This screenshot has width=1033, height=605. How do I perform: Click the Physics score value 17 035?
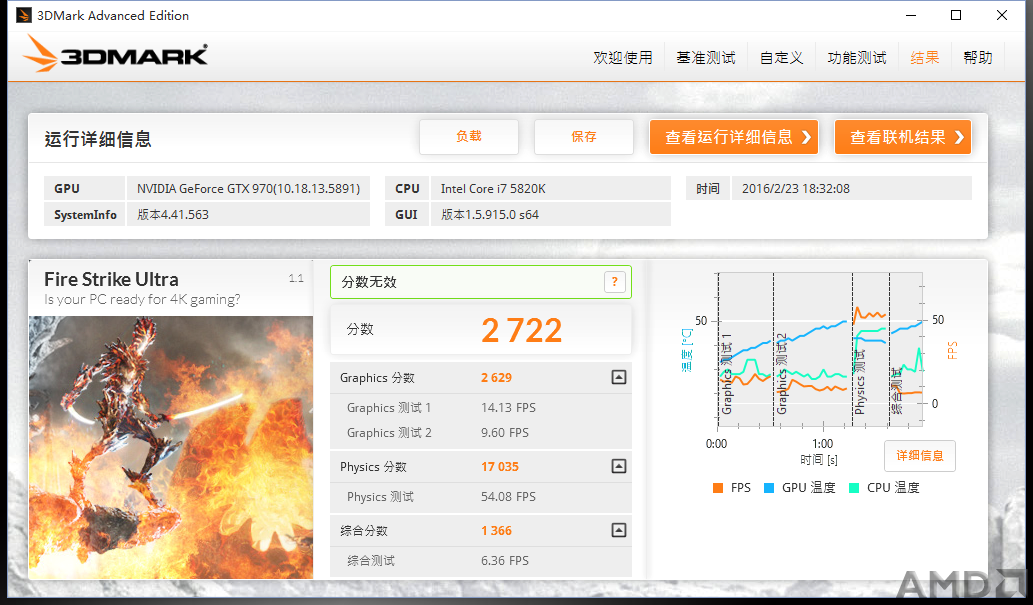point(500,467)
